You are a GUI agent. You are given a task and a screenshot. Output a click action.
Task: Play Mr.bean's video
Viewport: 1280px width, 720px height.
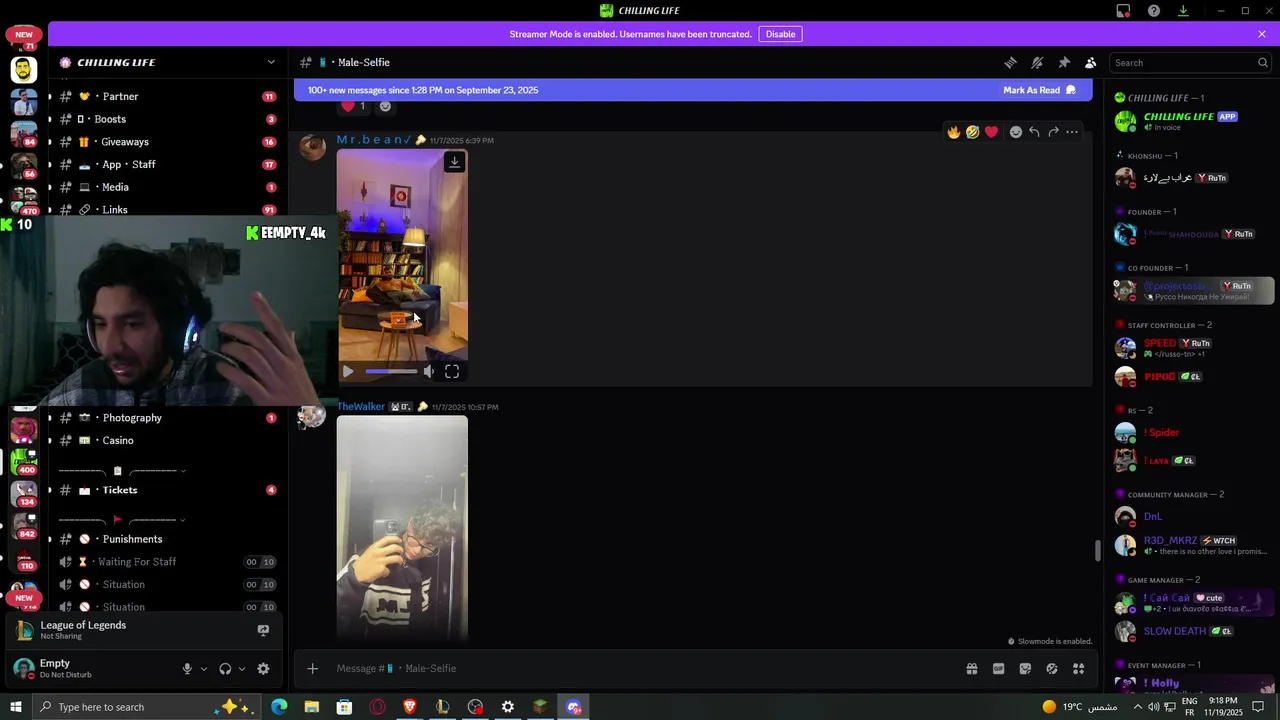click(x=348, y=371)
